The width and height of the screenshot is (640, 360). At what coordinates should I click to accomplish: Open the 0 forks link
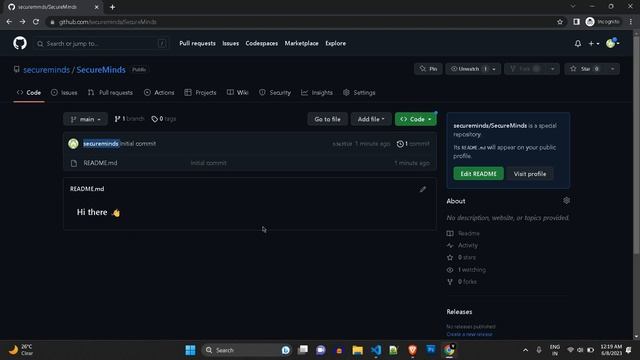tap(462, 282)
